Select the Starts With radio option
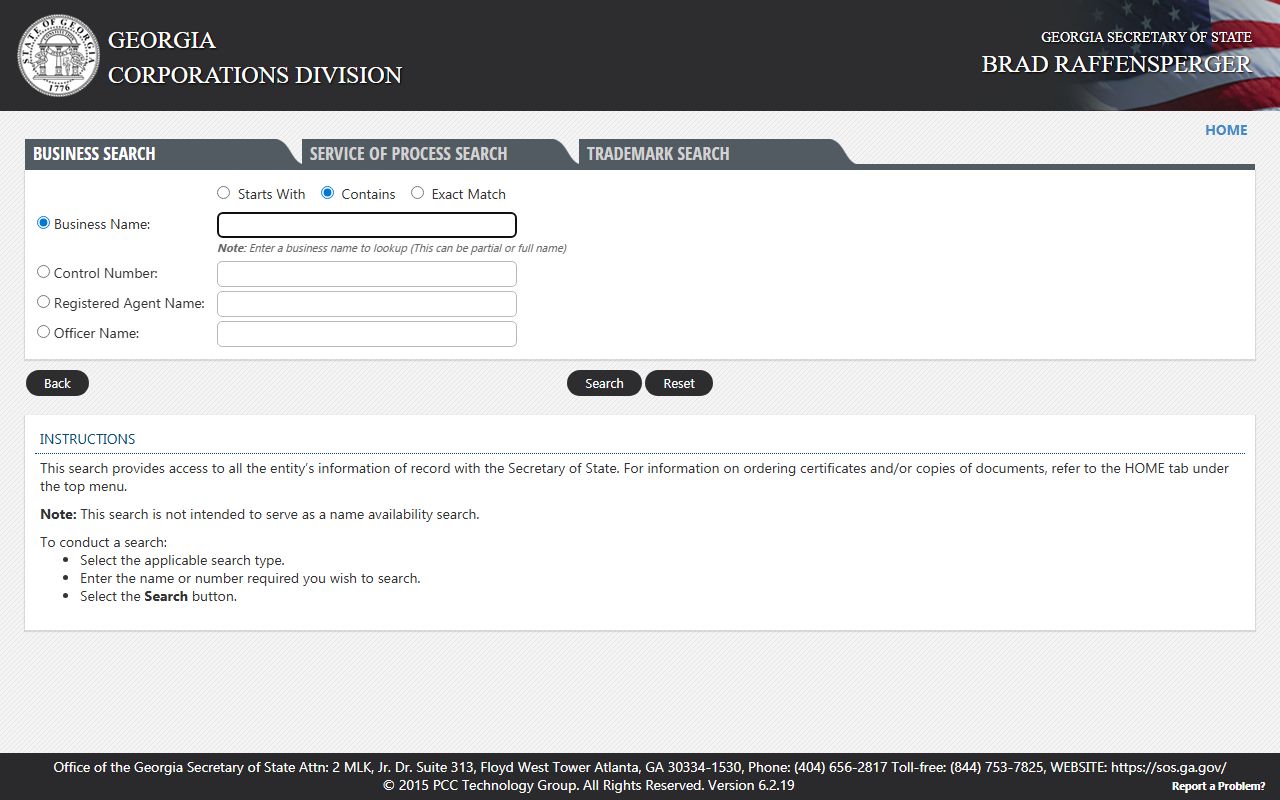Viewport: 1280px width, 800px height. click(224, 193)
